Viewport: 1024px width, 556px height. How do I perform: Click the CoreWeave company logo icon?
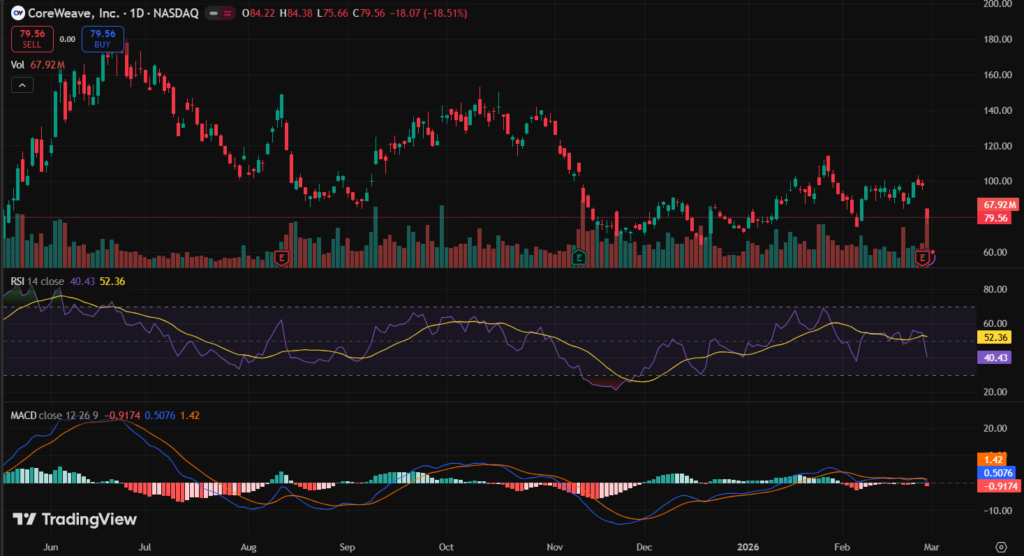click(x=18, y=14)
